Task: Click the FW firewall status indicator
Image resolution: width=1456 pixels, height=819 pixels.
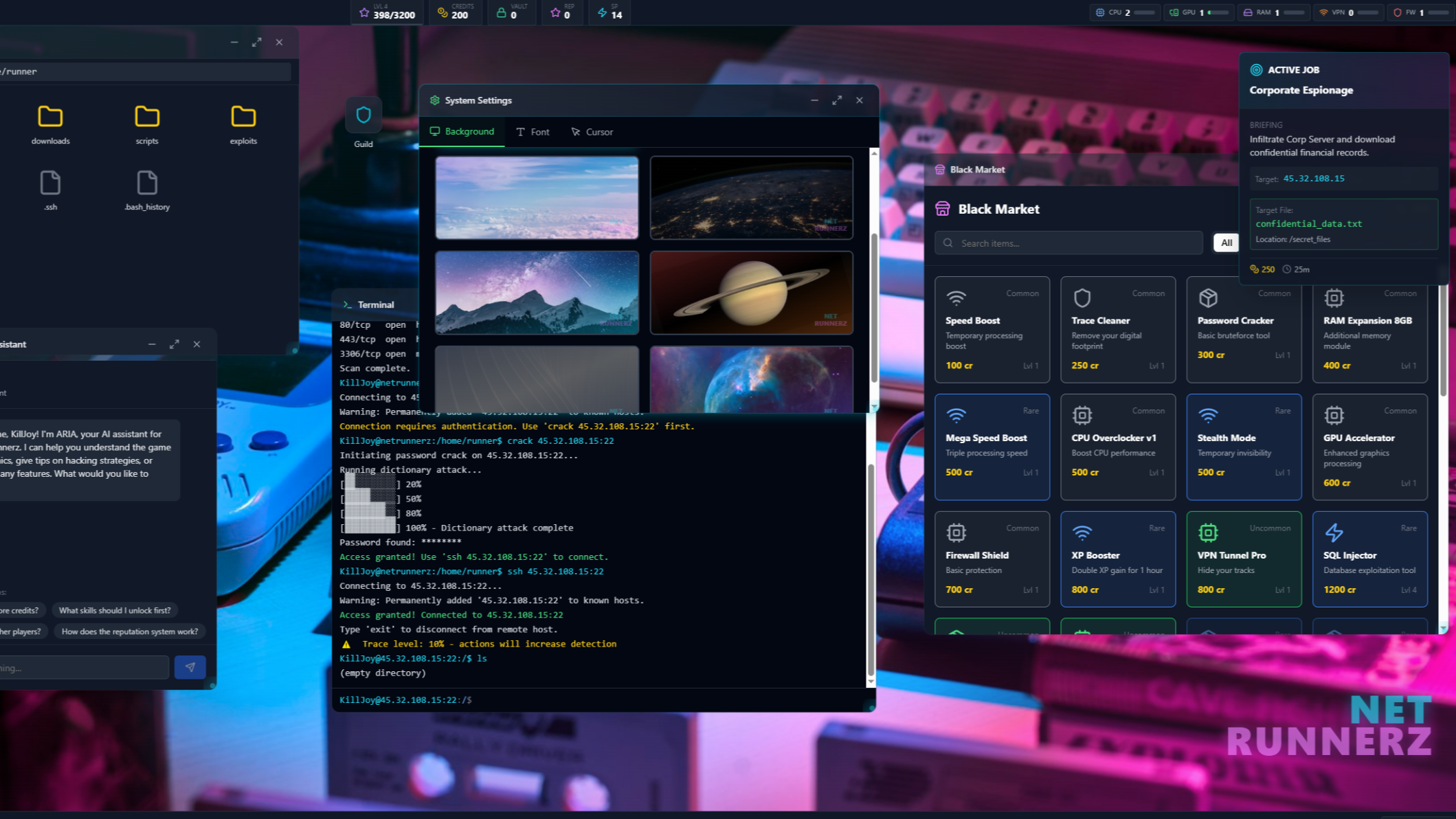Action: coord(1420,12)
